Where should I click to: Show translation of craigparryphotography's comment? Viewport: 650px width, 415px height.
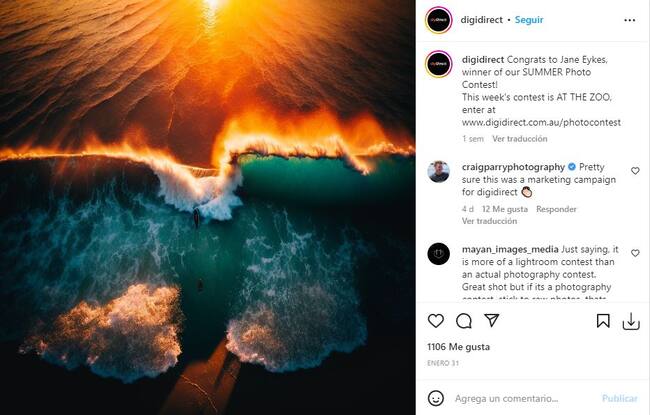click(482, 222)
